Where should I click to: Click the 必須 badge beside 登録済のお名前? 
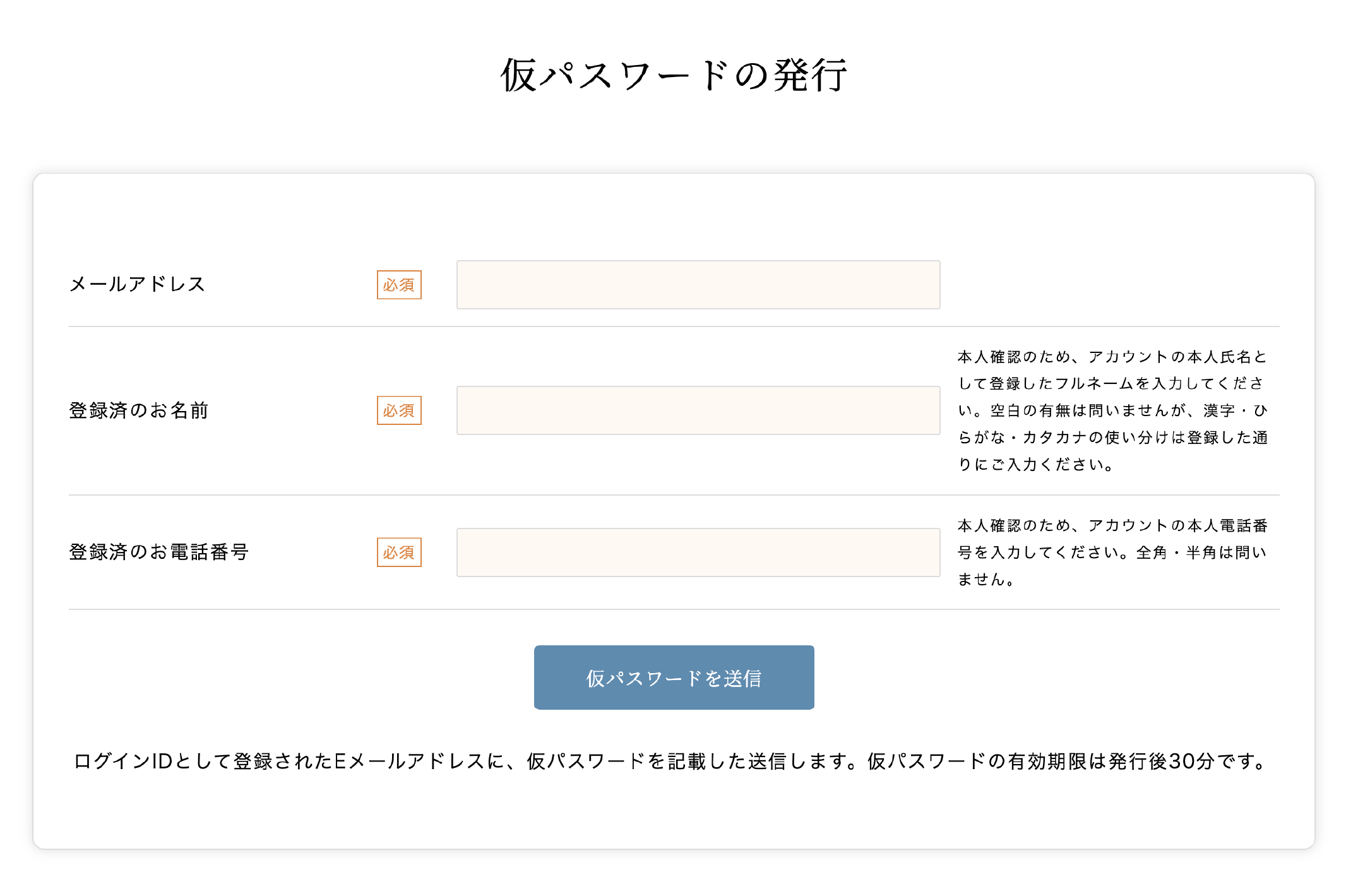click(x=398, y=410)
